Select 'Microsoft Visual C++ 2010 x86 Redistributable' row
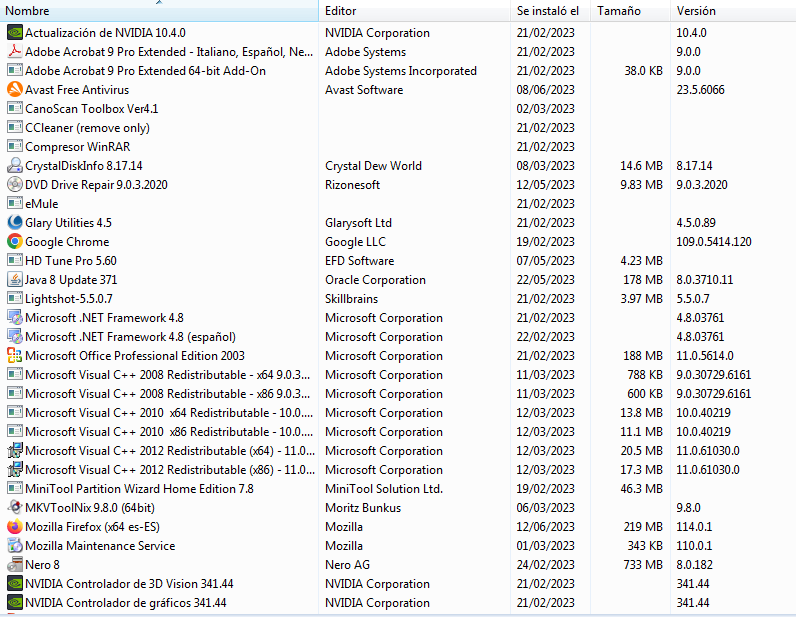Image resolution: width=796 pixels, height=617 pixels. 169,432
